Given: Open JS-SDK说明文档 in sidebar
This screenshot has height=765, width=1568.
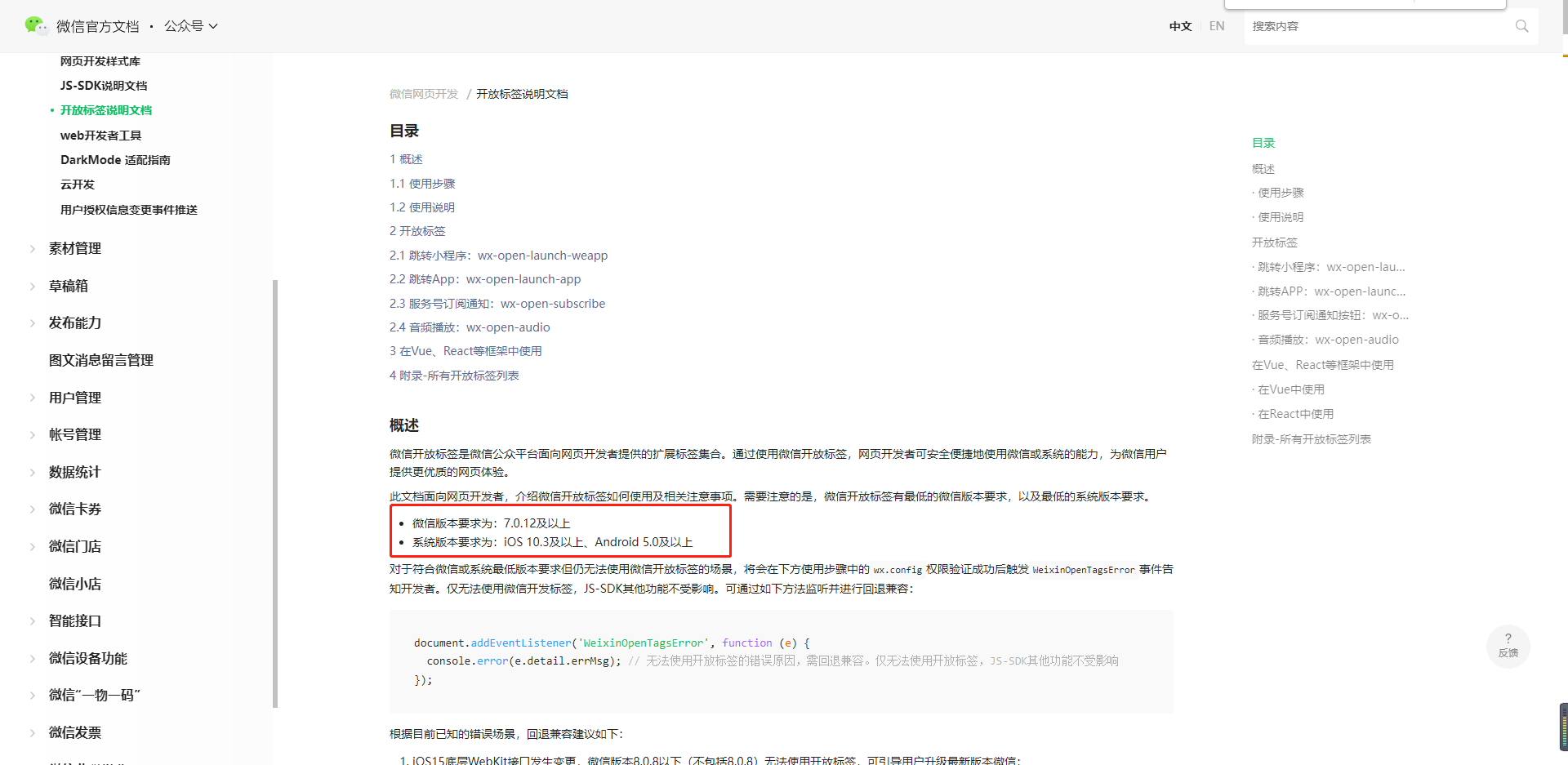Looking at the screenshot, I should click(104, 86).
